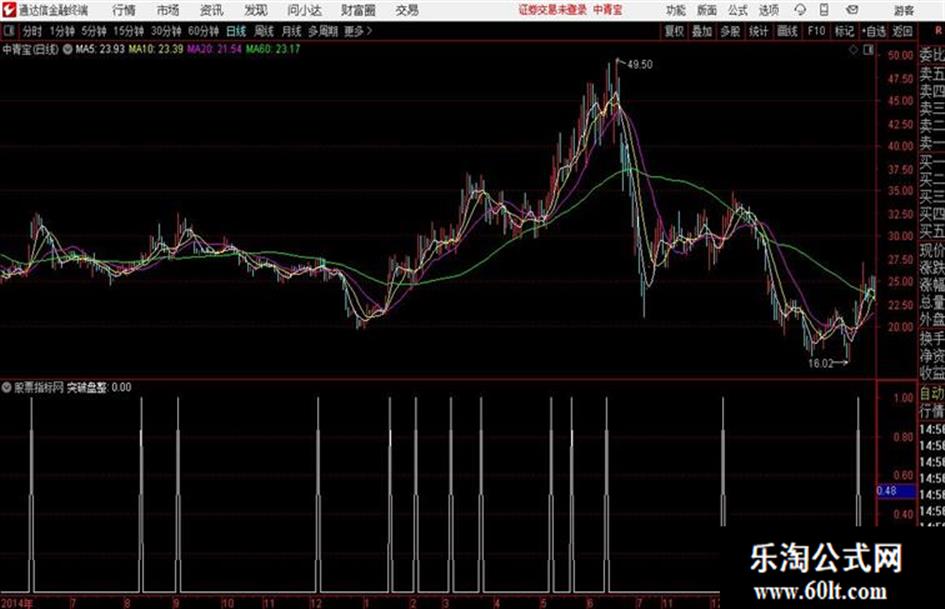945x609 pixels.
Task: Open the mail message icon
Action: click(852, 10)
